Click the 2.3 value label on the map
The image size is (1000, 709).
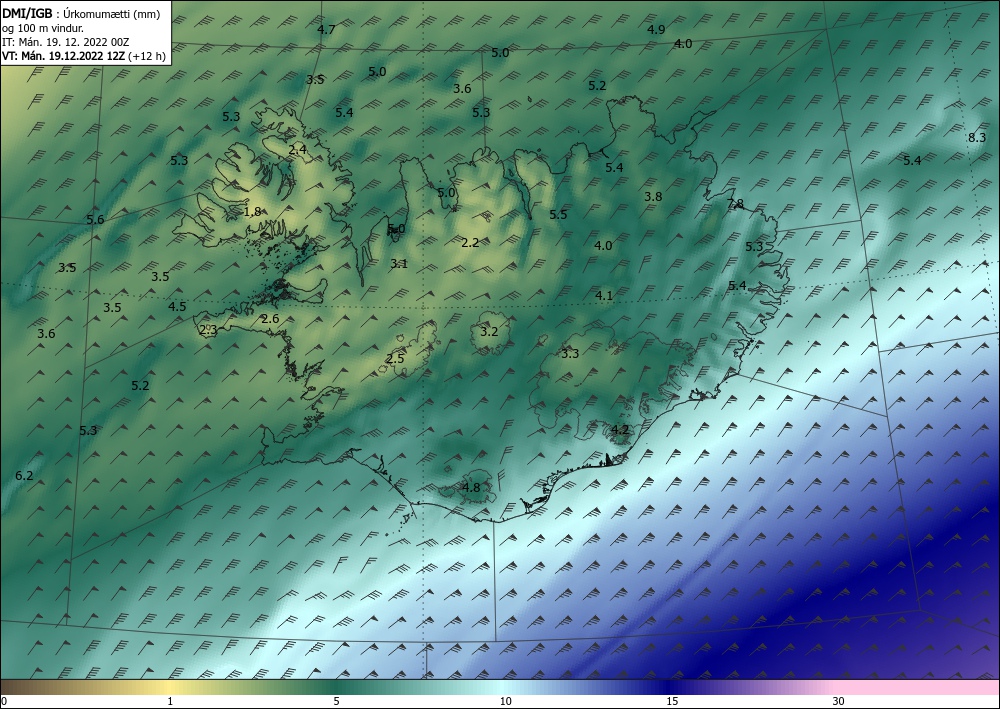(209, 330)
